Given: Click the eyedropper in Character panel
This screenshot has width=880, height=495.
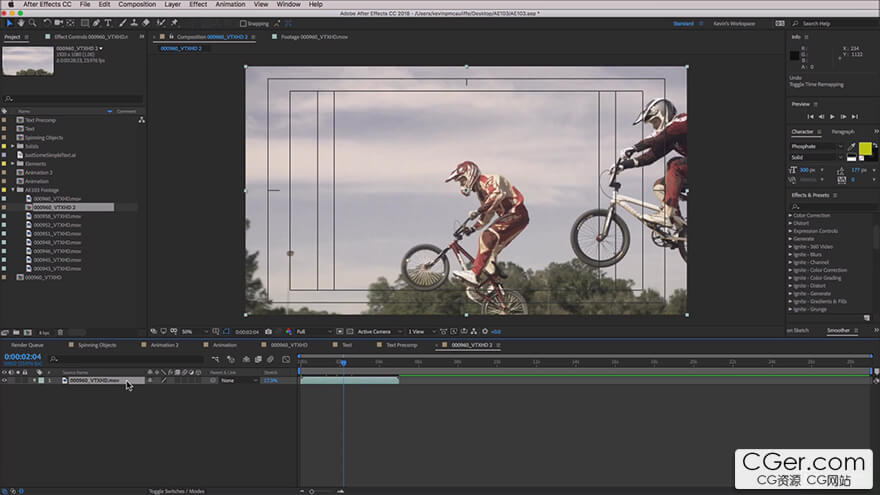Looking at the screenshot, I should click(x=851, y=146).
